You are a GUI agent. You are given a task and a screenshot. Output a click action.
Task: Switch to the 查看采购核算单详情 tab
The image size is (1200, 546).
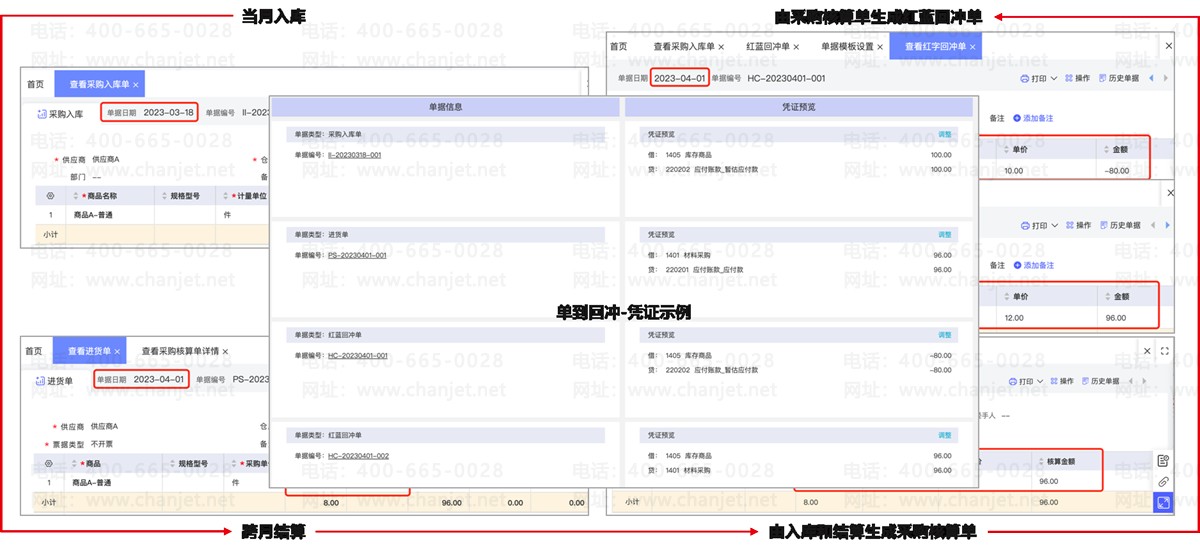pos(180,351)
